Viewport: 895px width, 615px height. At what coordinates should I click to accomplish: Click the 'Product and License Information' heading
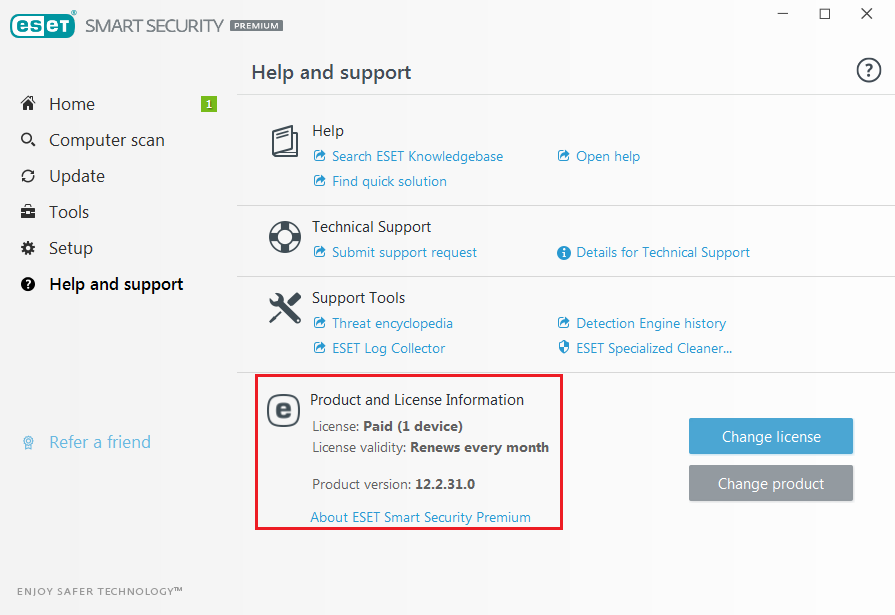(x=417, y=400)
